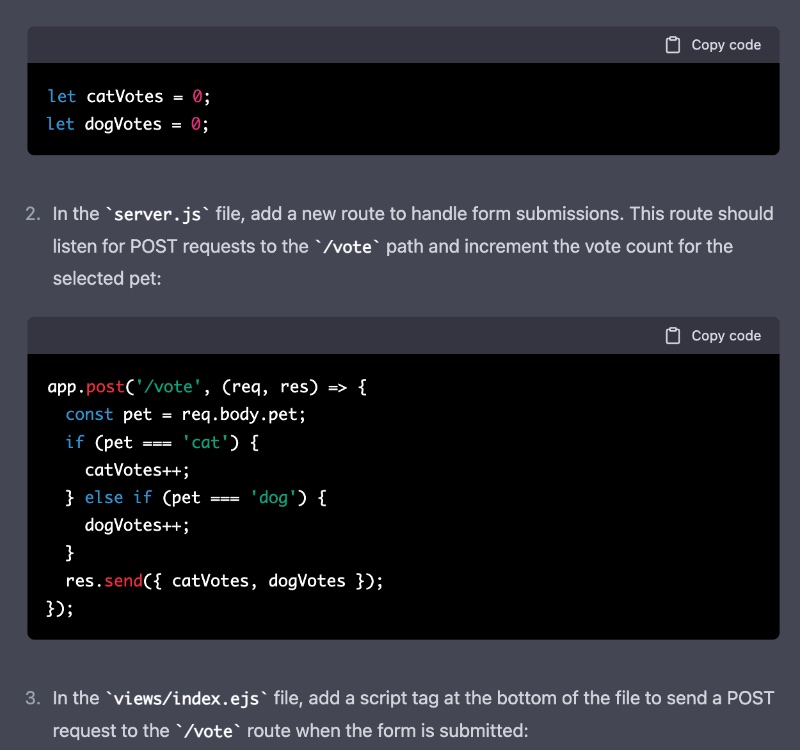Click the upper Copy code button
The height and width of the screenshot is (750, 800).
710,44
